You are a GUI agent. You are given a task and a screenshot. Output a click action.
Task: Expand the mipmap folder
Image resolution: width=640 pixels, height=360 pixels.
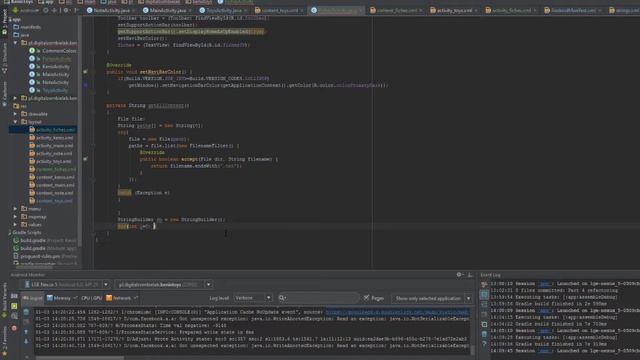coord(16,217)
